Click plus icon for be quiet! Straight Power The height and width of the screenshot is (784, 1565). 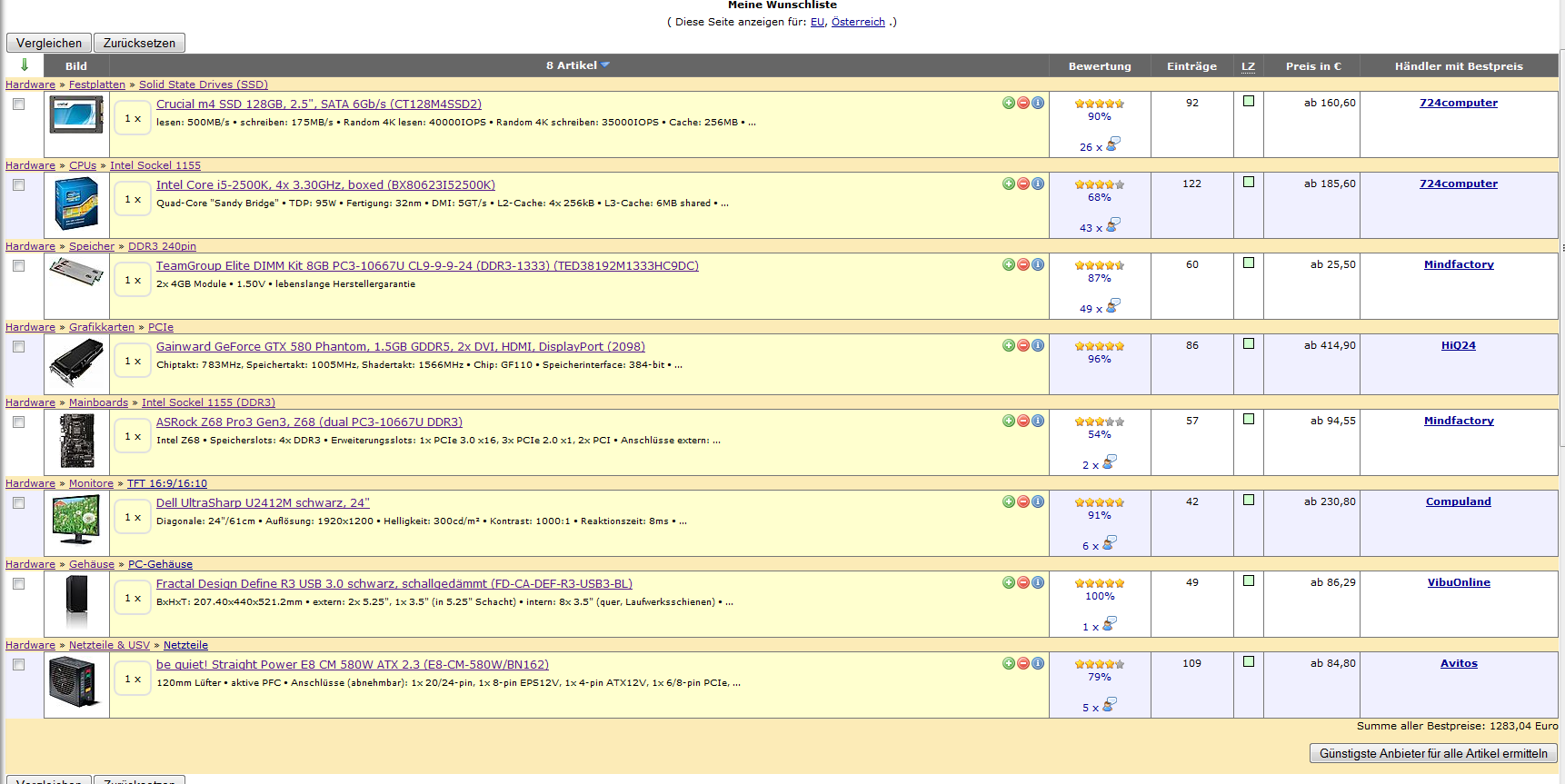click(1009, 663)
